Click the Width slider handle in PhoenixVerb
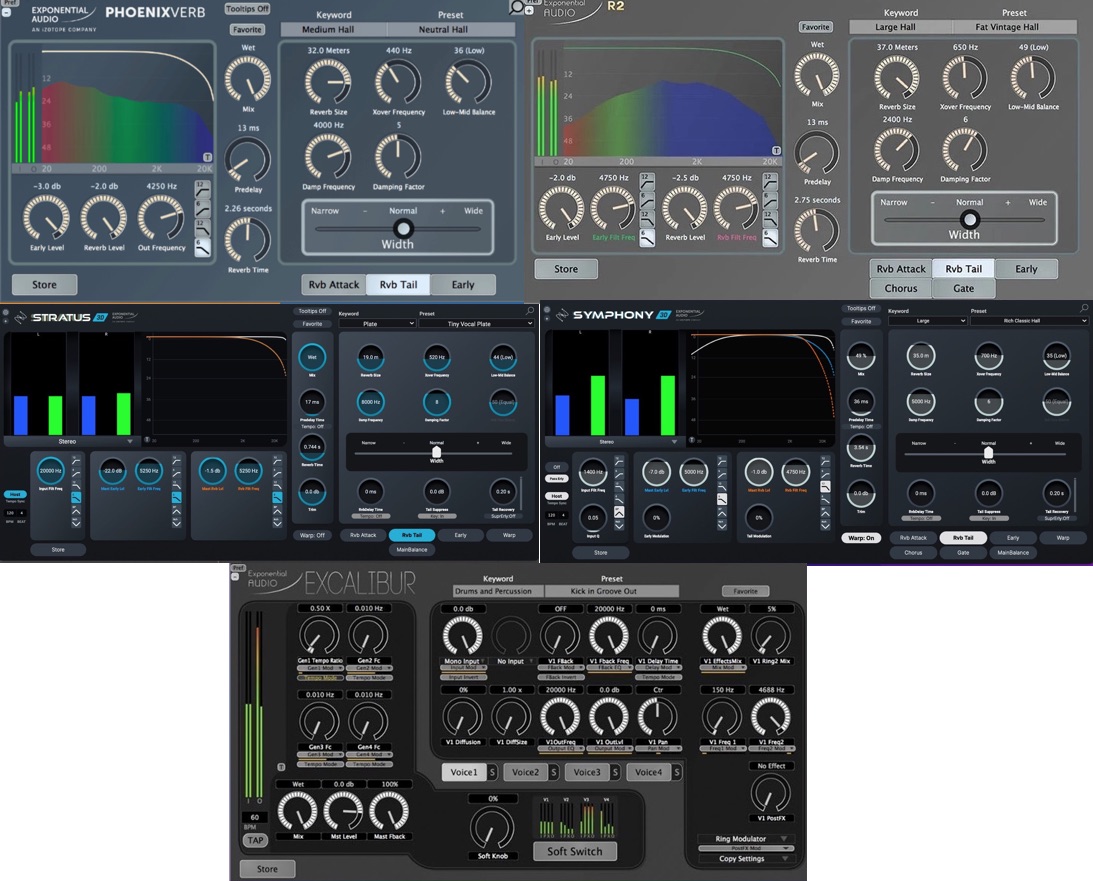The height and width of the screenshot is (881, 1093). pyautogui.click(x=403, y=228)
